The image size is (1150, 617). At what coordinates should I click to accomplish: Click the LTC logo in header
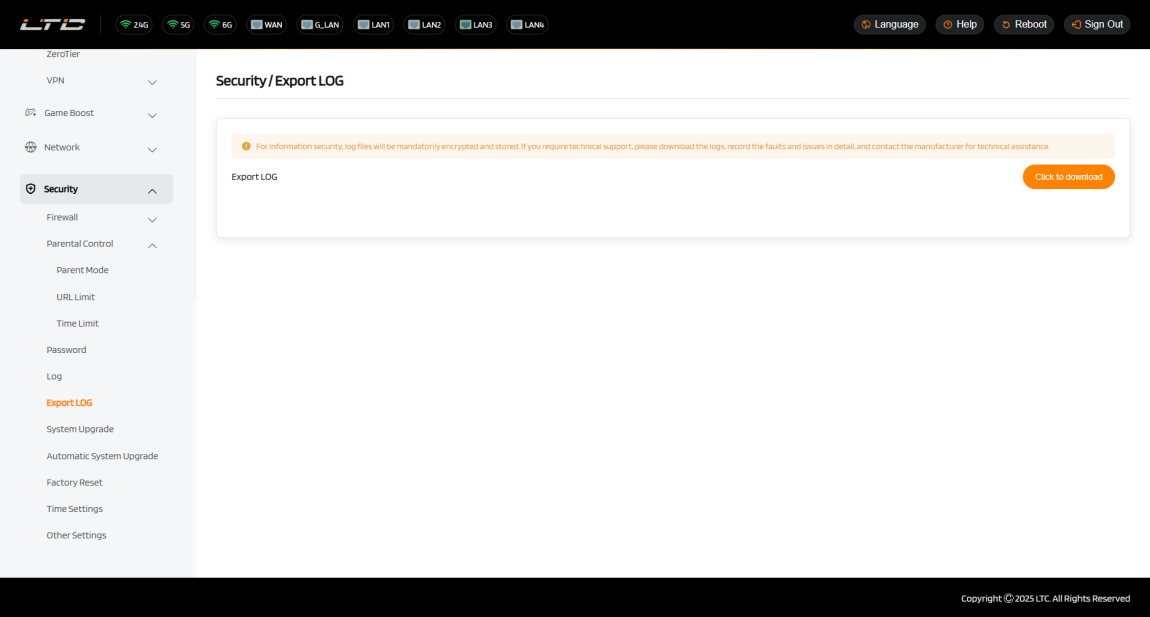click(x=52, y=24)
